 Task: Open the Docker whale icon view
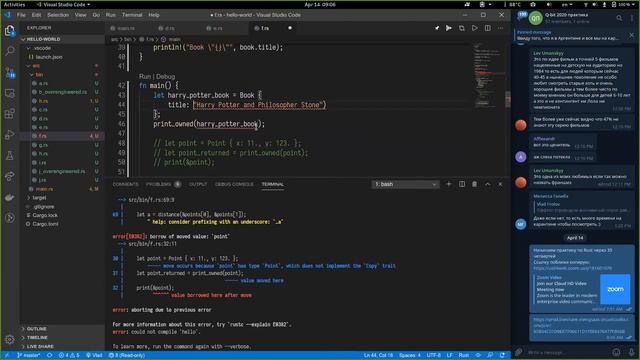click(x=10, y=197)
